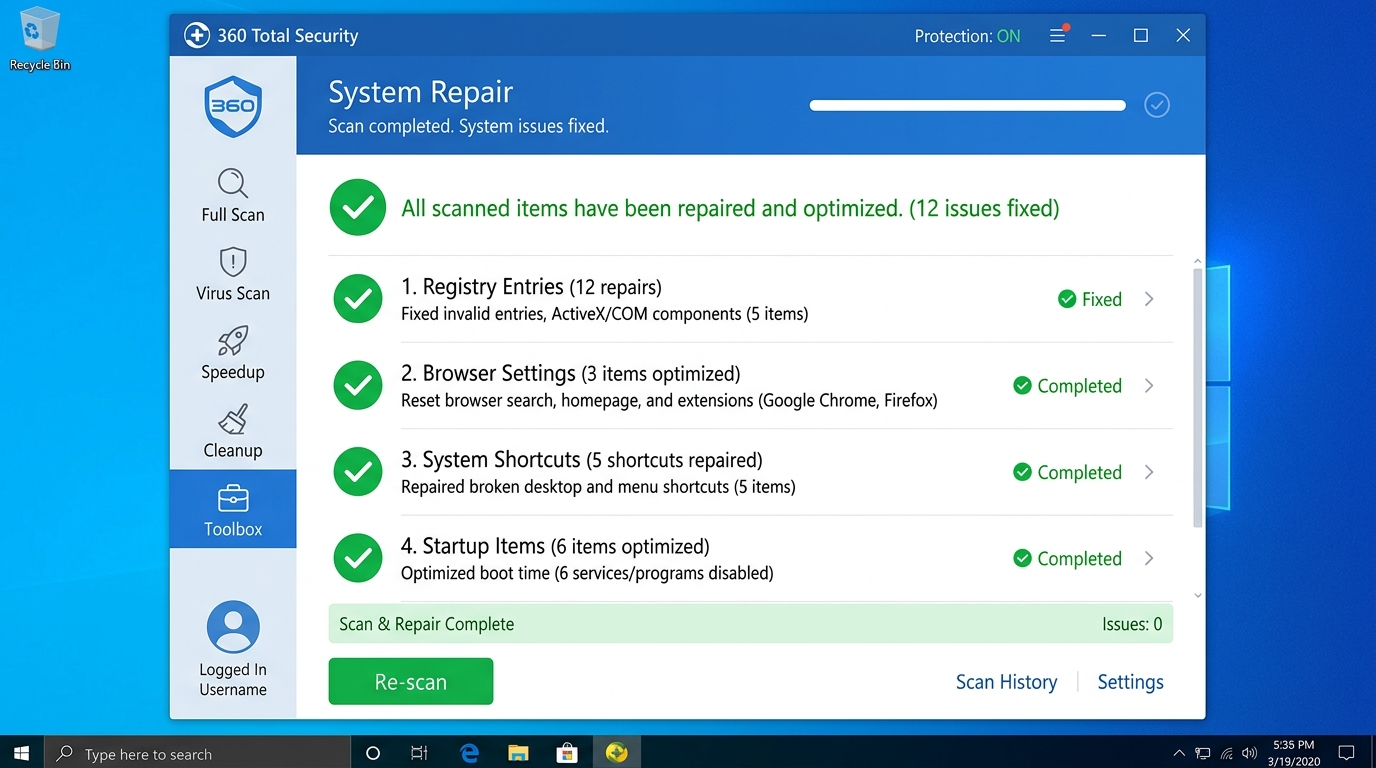The image size is (1376, 768).
Task: Select the Cleanup brush icon
Action: [x=232, y=430]
